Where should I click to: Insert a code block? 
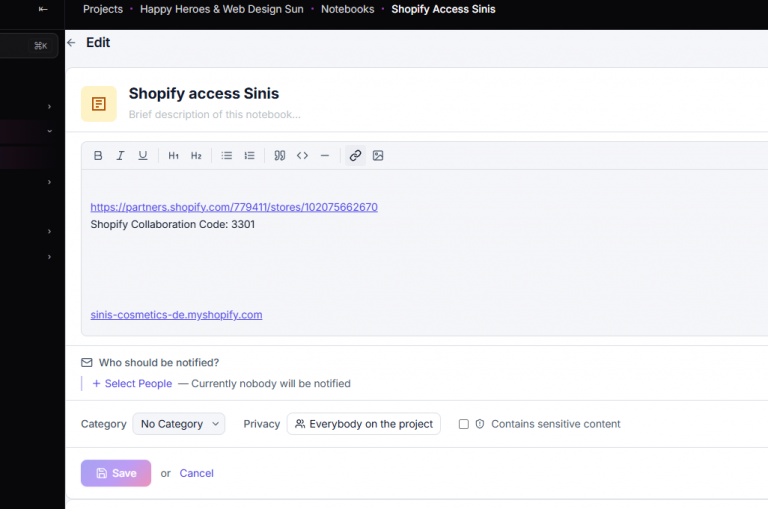coord(302,156)
